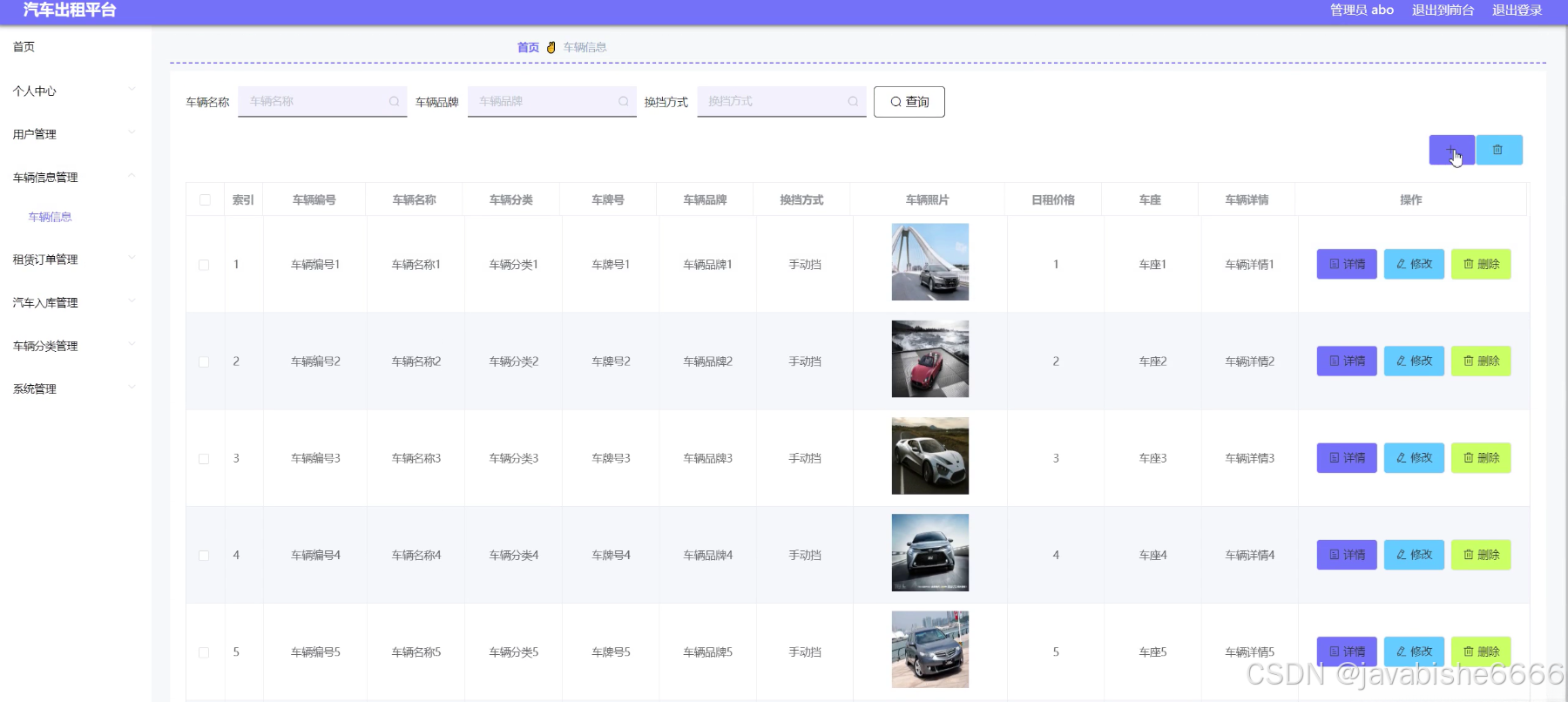Click the search icon in 换挡方式 field
Image resolution: width=1568 pixels, height=702 pixels.
point(853,101)
